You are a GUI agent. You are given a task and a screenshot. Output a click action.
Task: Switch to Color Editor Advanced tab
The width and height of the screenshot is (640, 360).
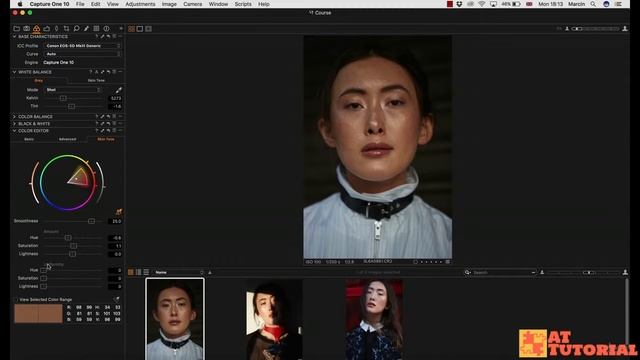click(x=67, y=139)
